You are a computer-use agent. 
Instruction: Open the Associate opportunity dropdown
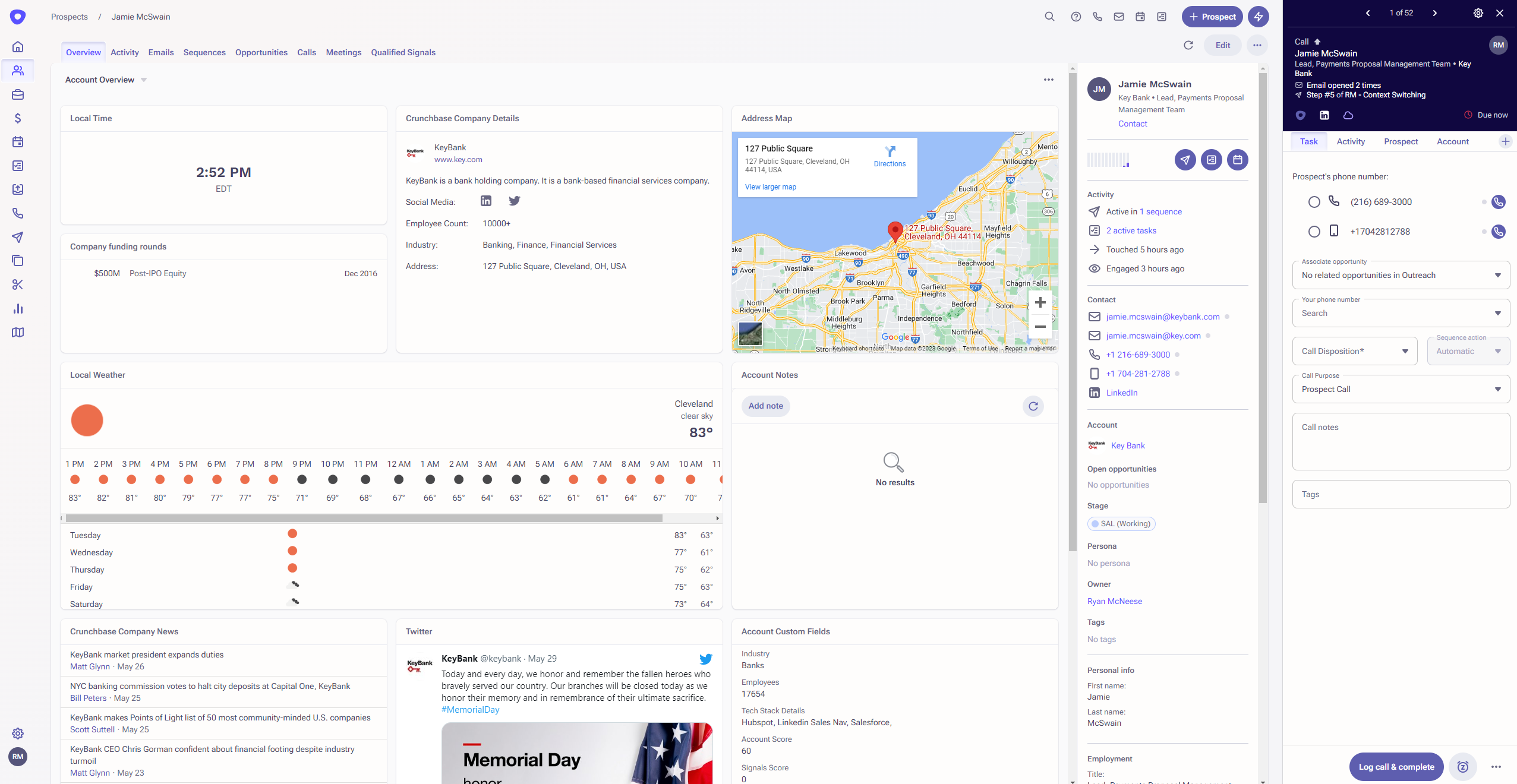[1401, 276]
